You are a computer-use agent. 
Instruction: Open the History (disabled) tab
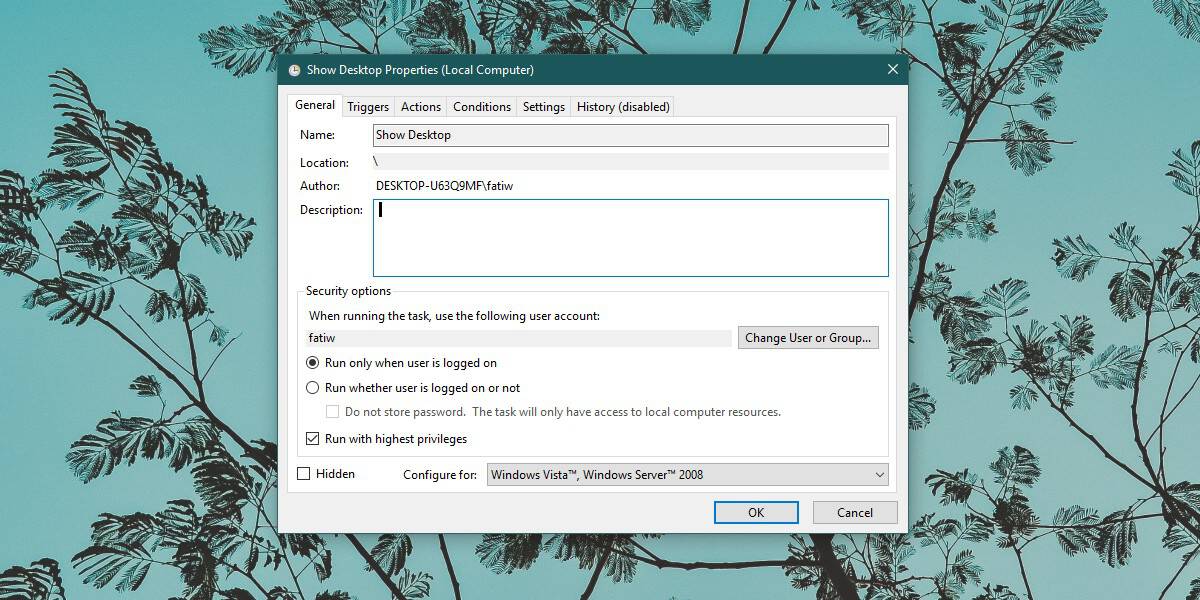click(623, 107)
